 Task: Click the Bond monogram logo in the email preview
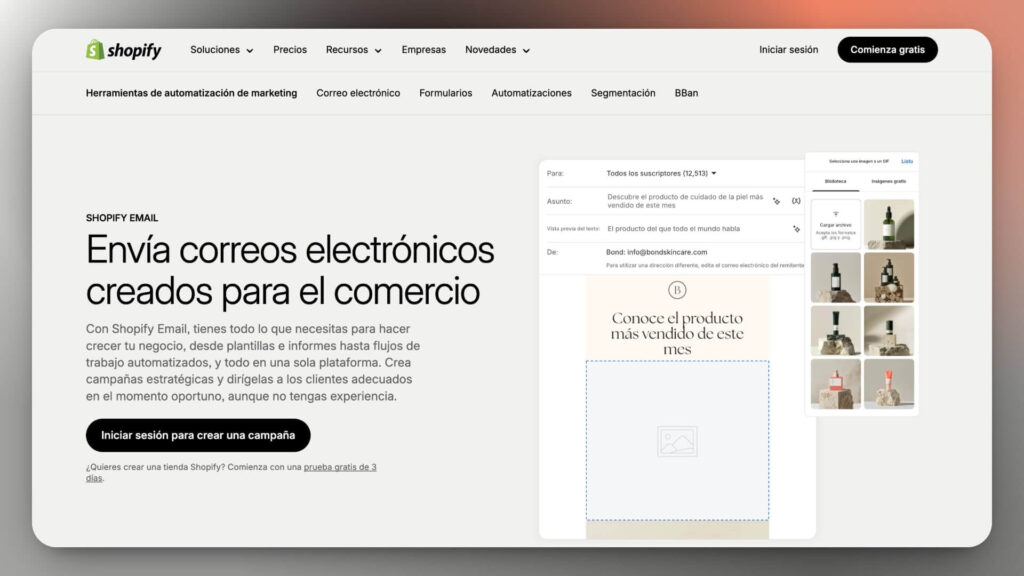pos(679,289)
